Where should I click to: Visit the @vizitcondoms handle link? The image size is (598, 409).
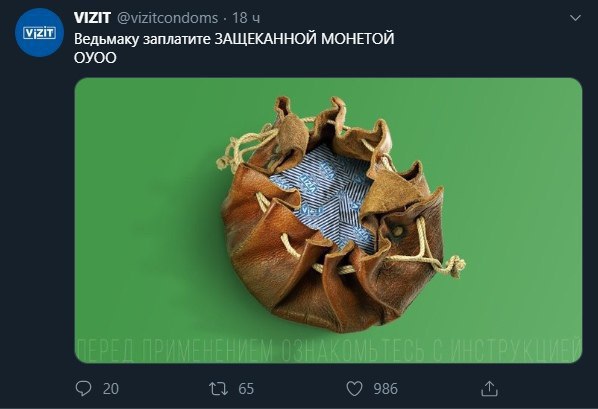click(167, 18)
